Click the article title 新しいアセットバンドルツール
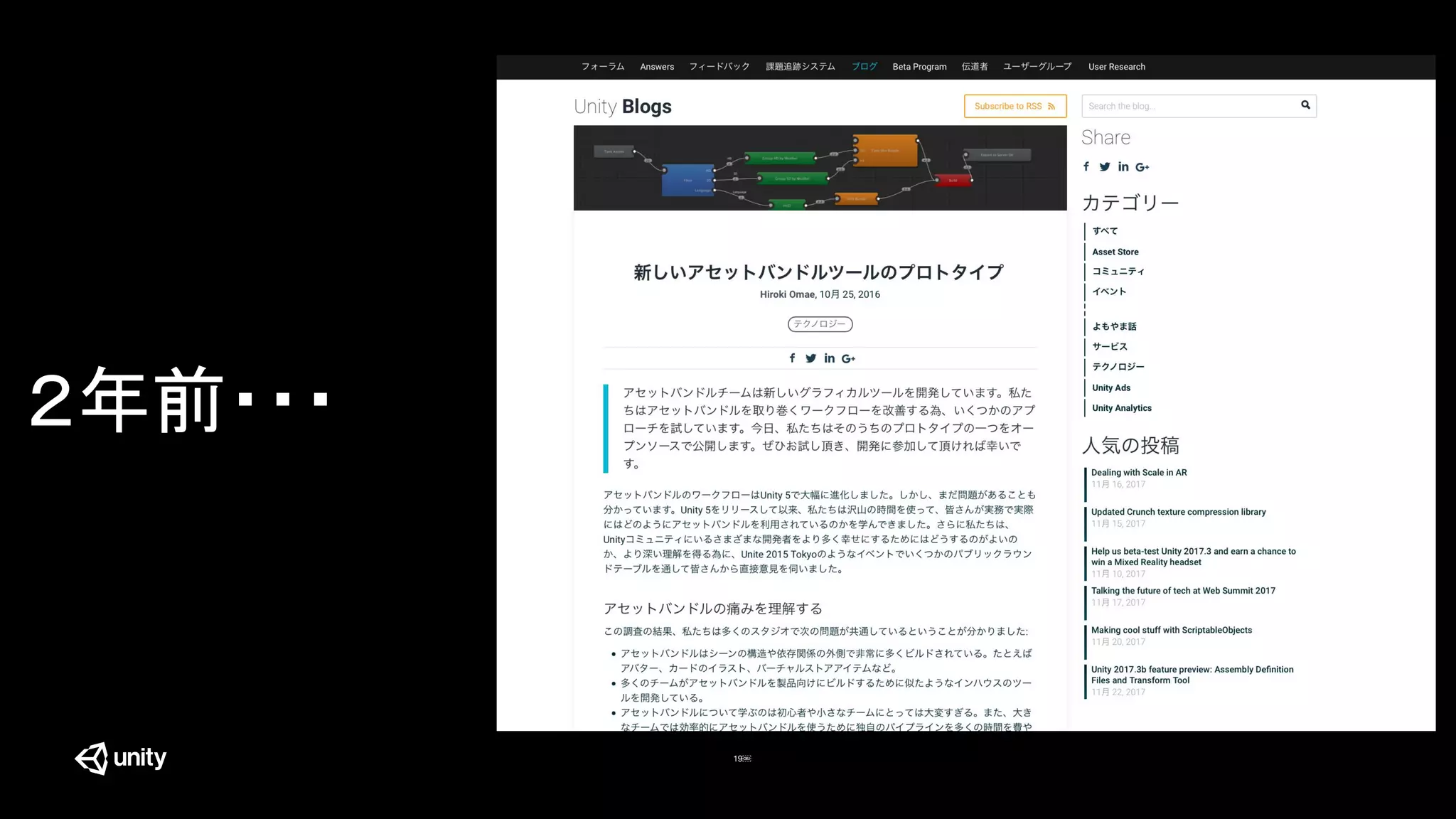 819,272
